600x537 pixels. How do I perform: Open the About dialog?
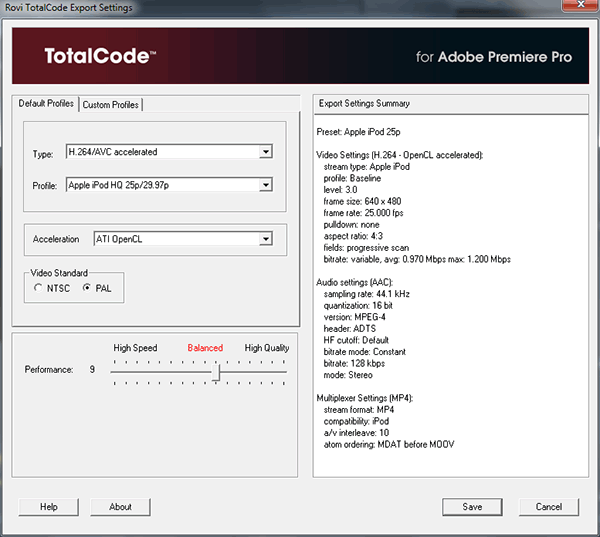pyautogui.click(x=120, y=507)
